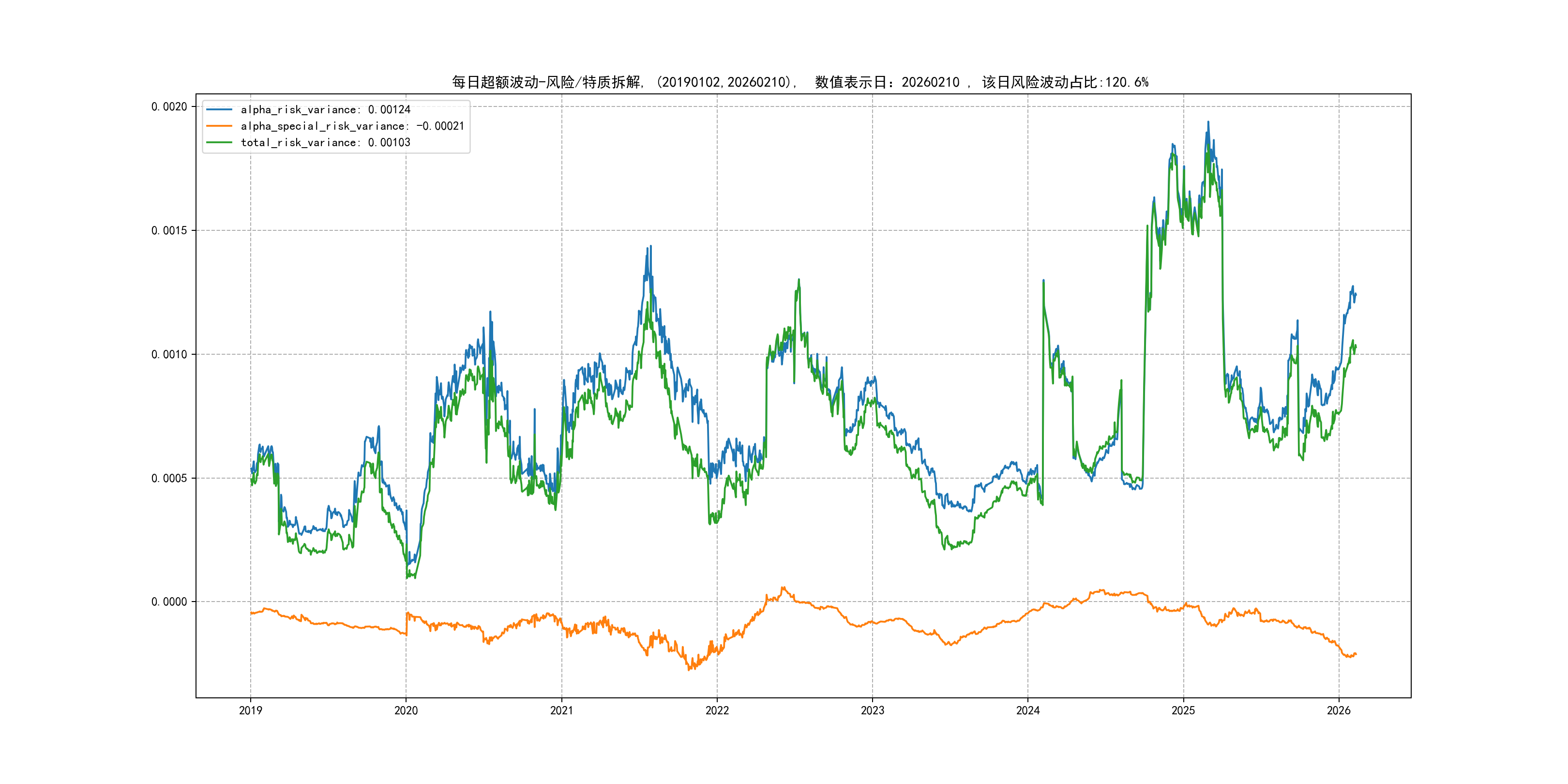
Task: Click the 0.0010 y-axis tick label
Action: (x=169, y=354)
